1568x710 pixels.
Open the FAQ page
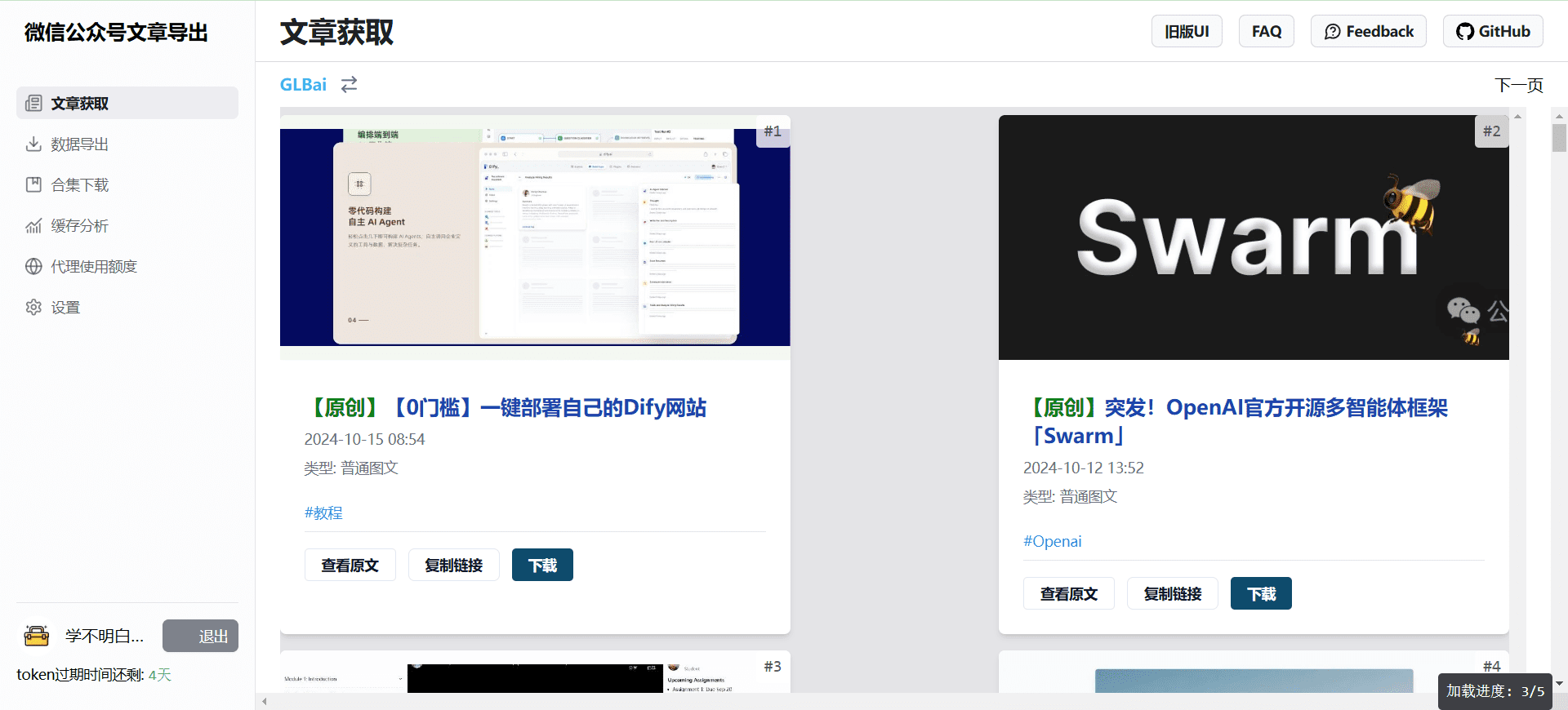click(1267, 31)
